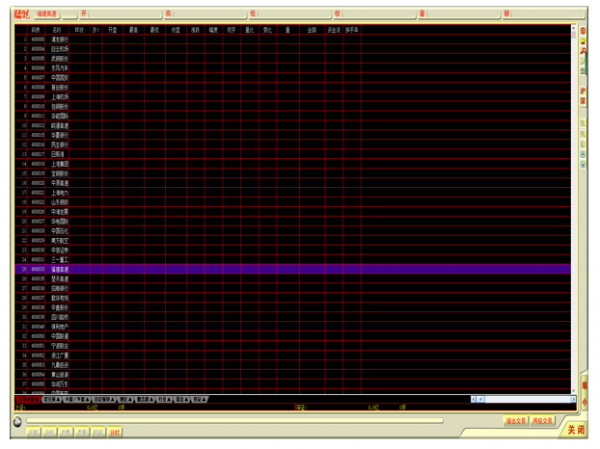Select the 东风汽车 stock row

pyautogui.click(x=293, y=68)
